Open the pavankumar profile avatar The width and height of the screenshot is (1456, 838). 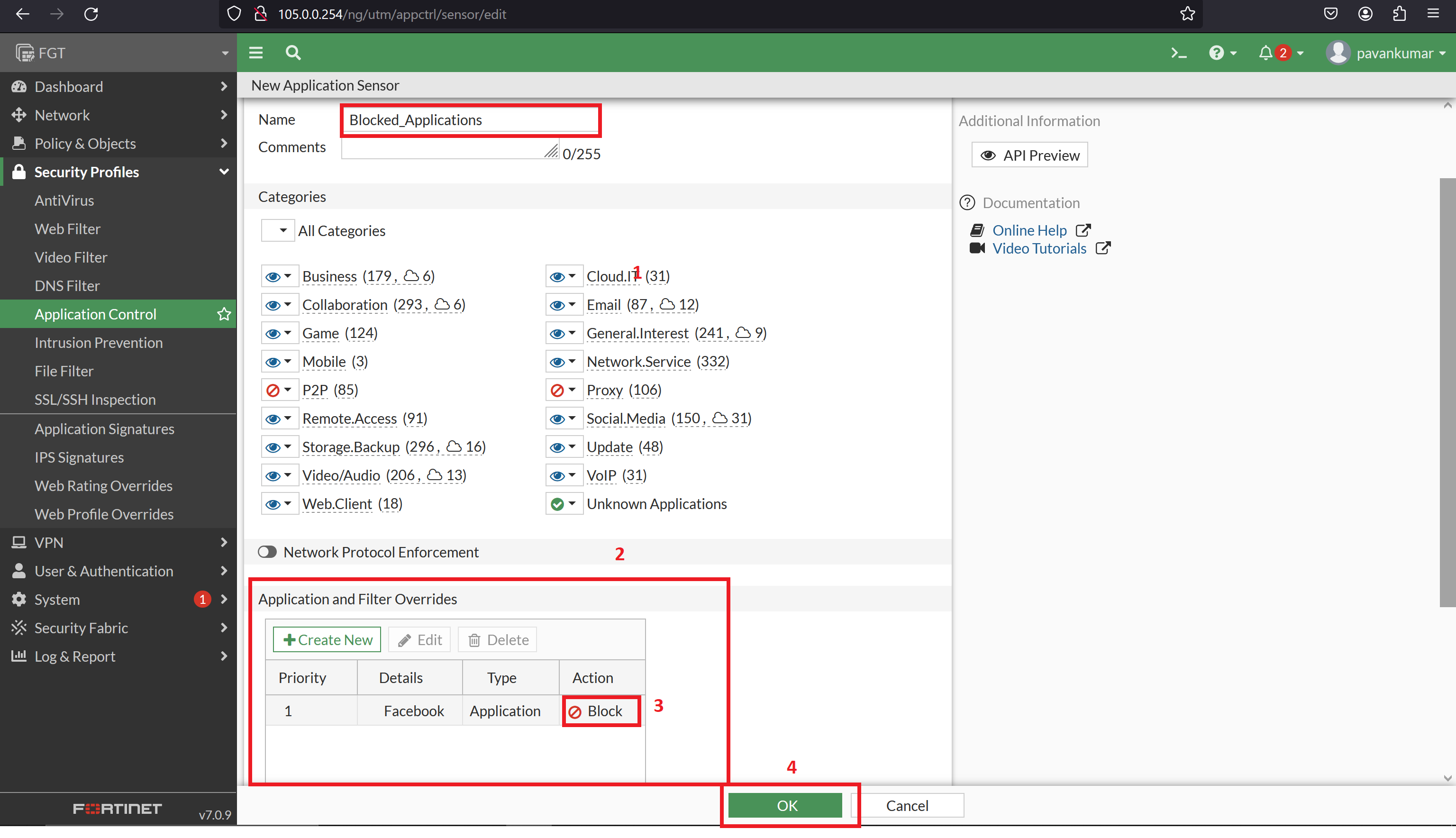point(1338,52)
